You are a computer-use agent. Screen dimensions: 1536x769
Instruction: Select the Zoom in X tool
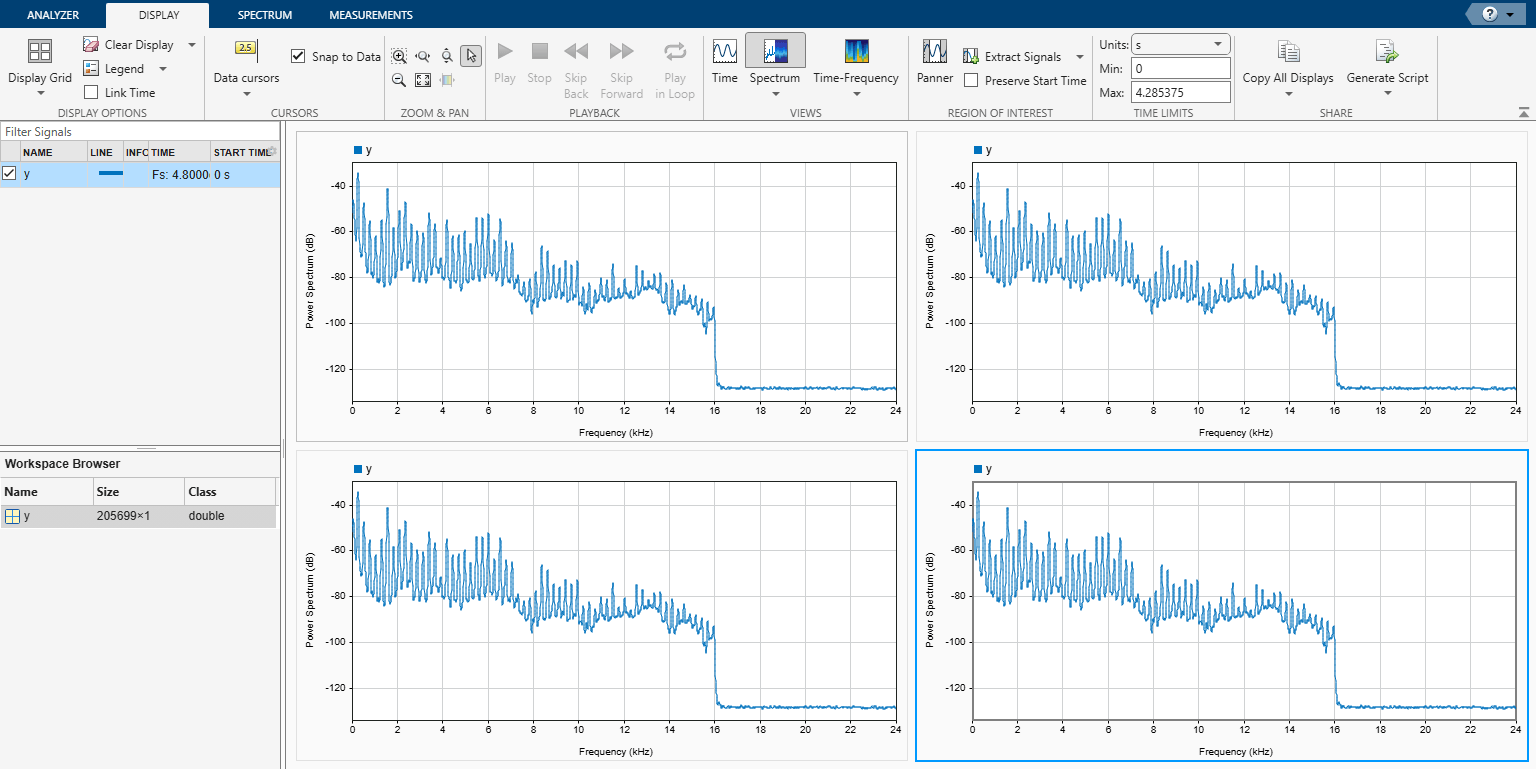point(423,57)
